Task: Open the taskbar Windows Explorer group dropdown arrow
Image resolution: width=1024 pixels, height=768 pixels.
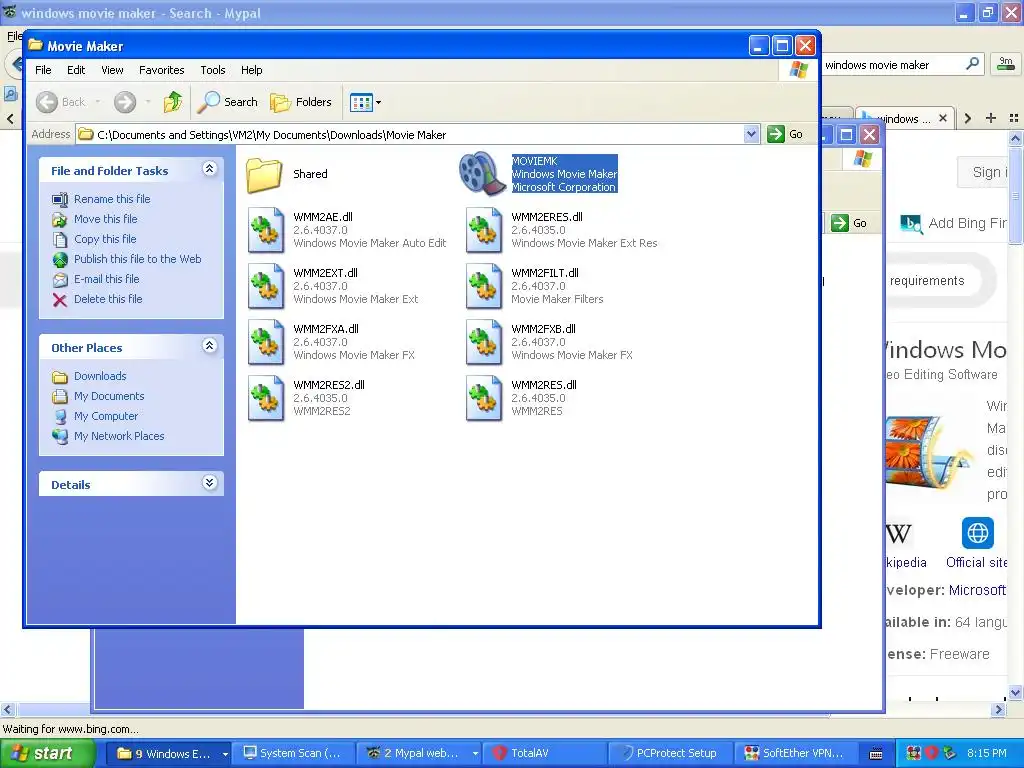Action: point(225,754)
